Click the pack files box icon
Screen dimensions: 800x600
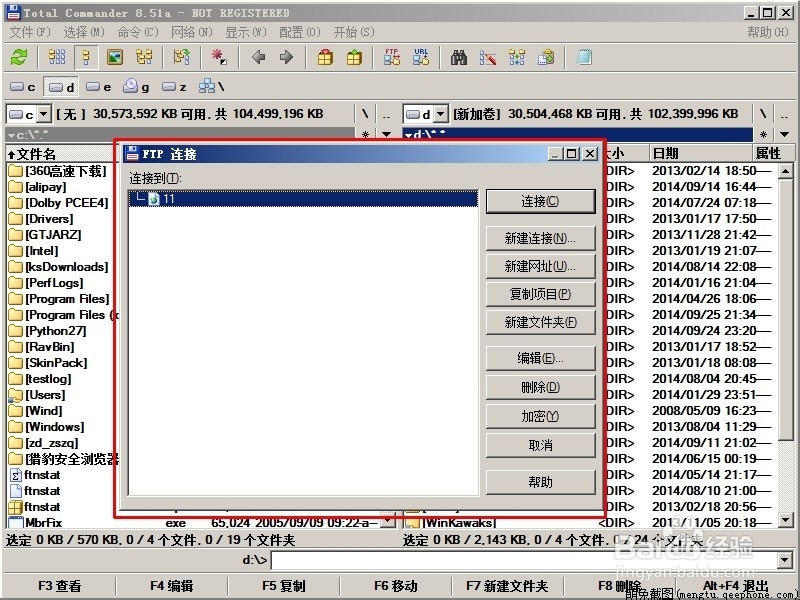coord(325,57)
